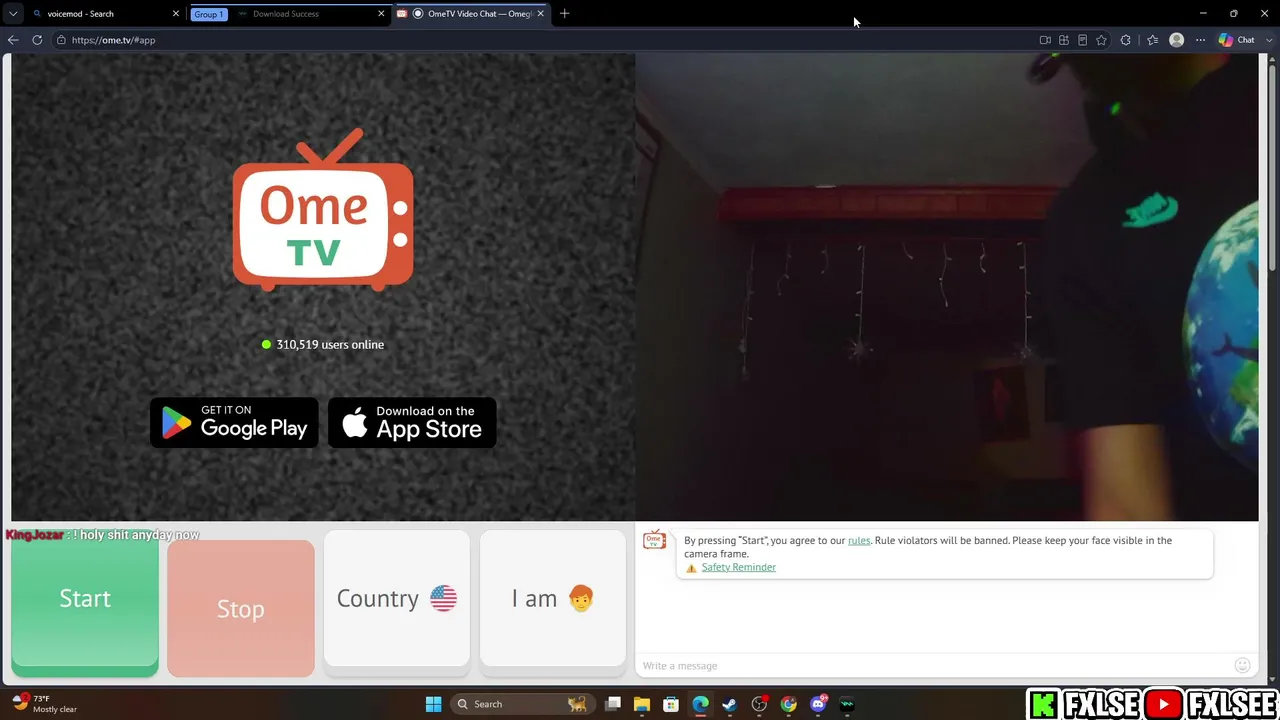
Task: Click the Stop button
Action: pyautogui.click(x=241, y=608)
